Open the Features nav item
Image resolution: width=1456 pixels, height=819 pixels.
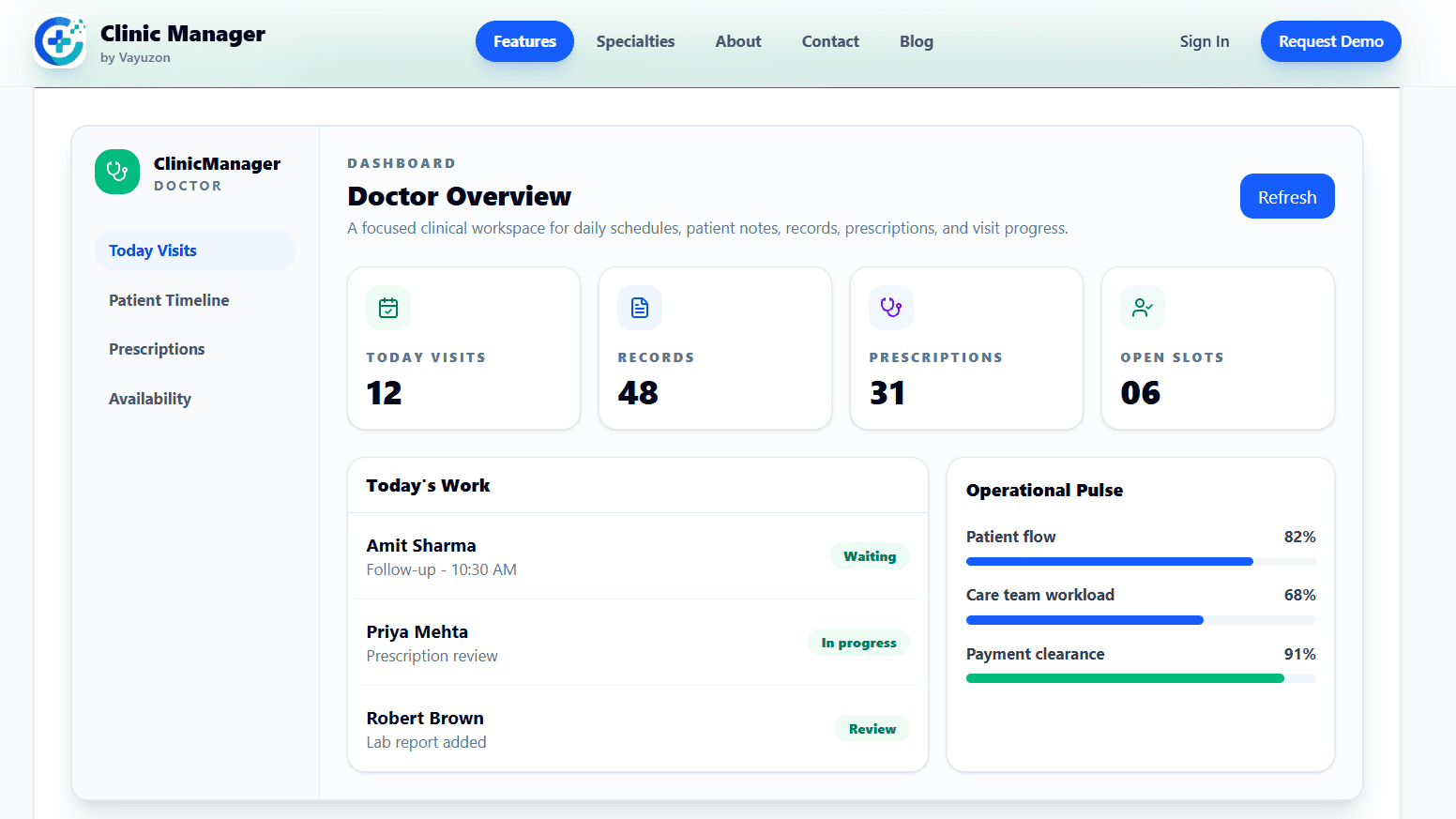pyautogui.click(x=524, y=41)
